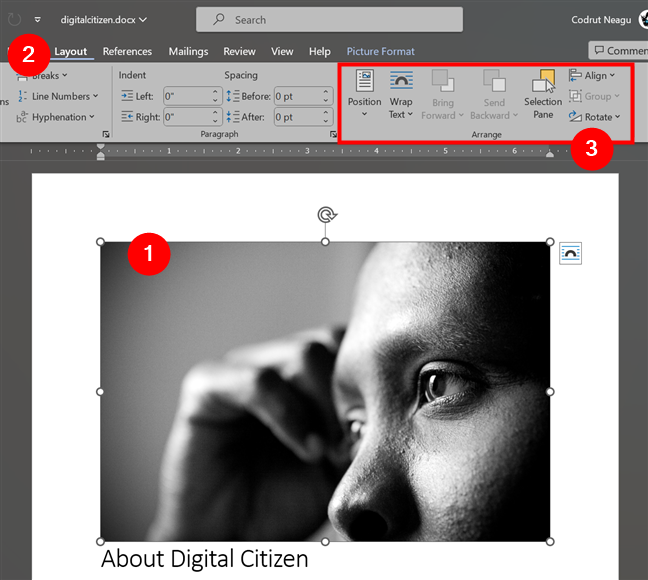Switch to the Review tab
The image size is (648, 580).
(x=239, y=51)
